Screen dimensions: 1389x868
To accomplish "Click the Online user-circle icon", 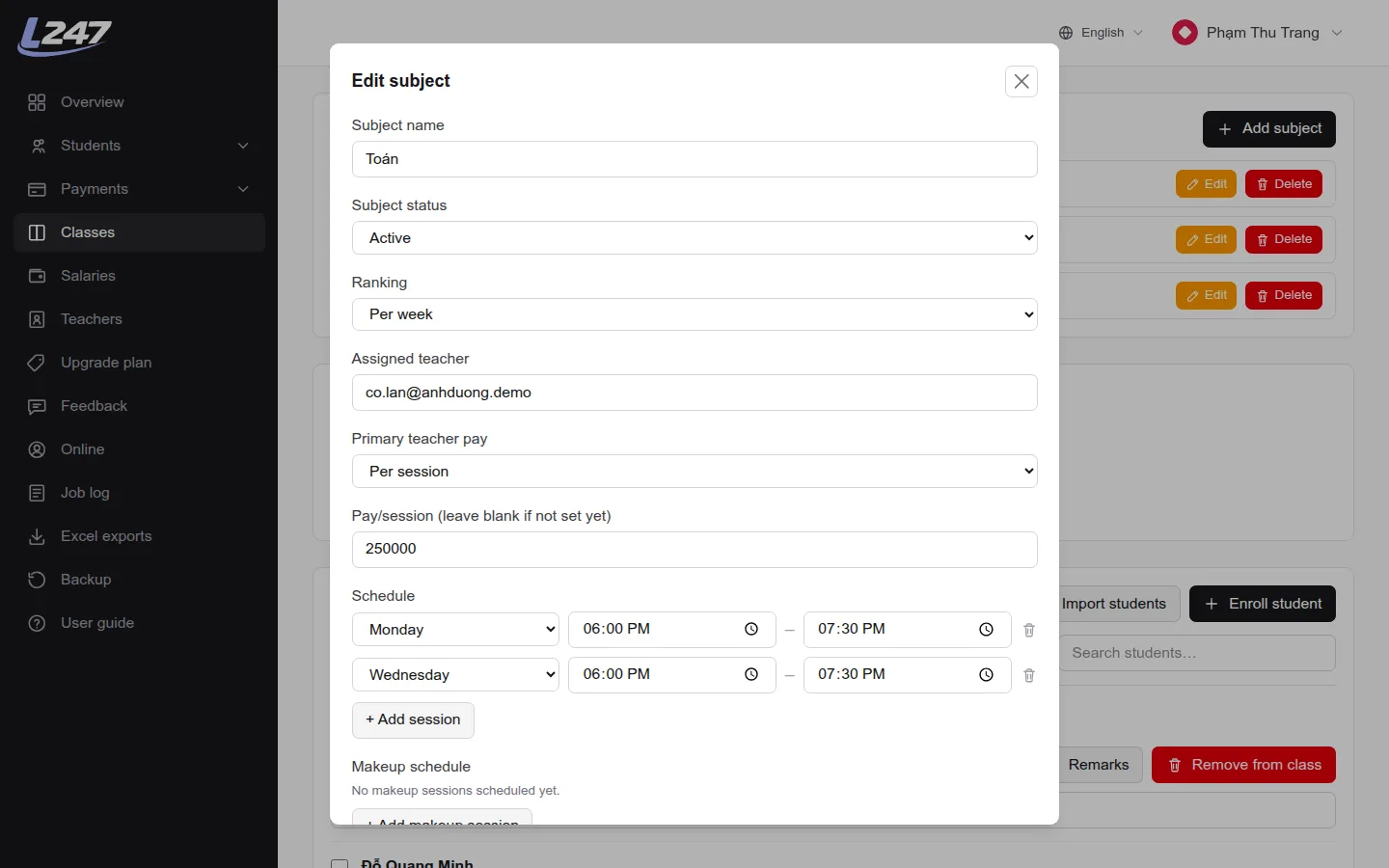I will pyautogui.click(x=37, y=449).
